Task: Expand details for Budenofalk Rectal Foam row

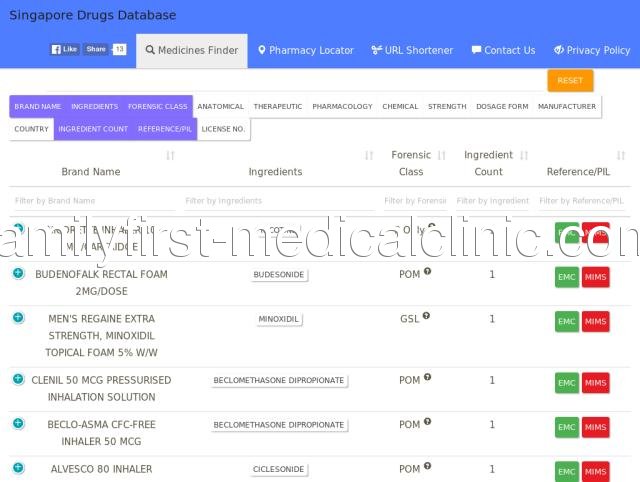Action: (18, 273)
